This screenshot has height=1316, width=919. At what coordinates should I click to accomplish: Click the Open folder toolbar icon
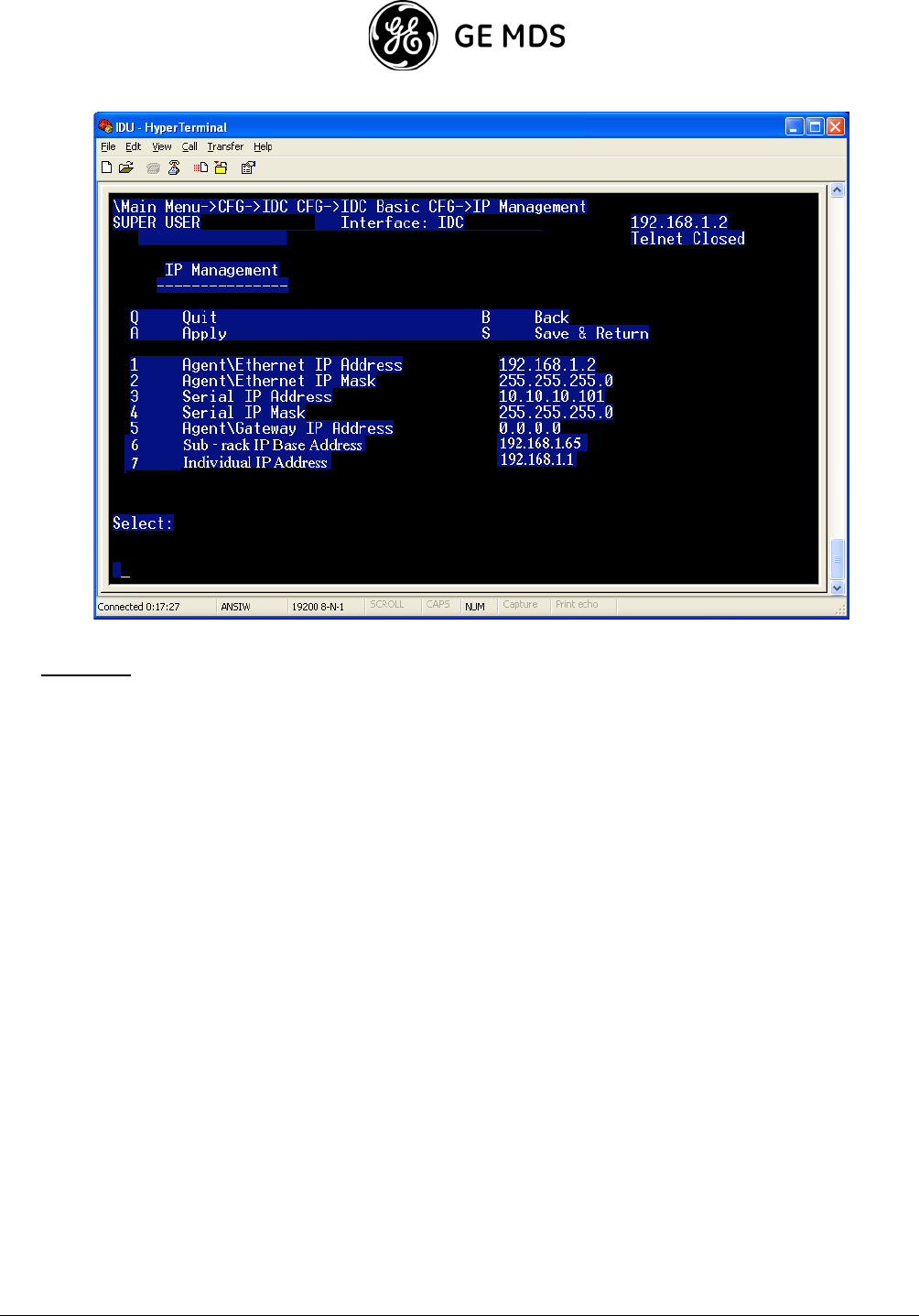click(x=126, y=167)
